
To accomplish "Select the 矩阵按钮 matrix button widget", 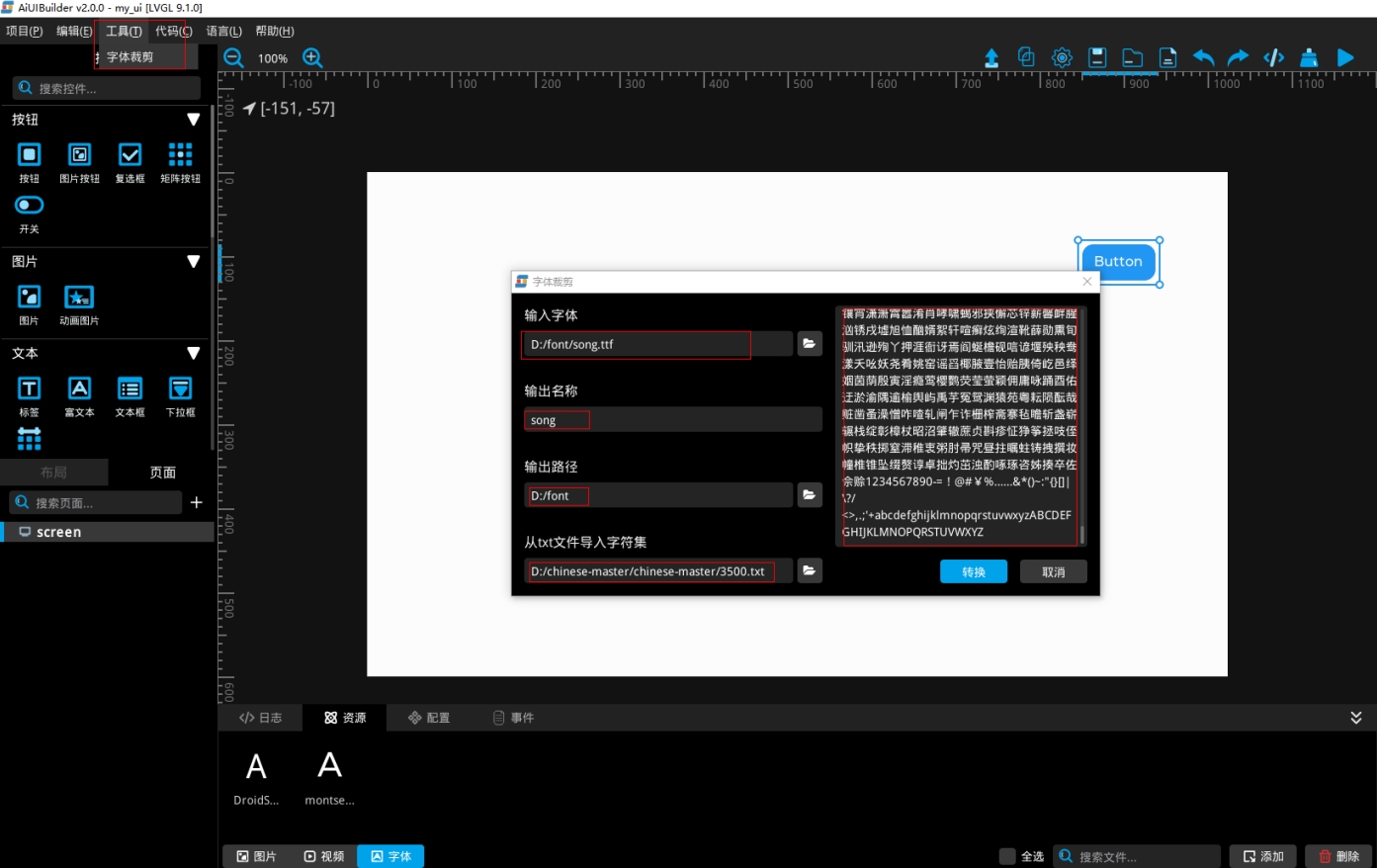I will point(180,163).
